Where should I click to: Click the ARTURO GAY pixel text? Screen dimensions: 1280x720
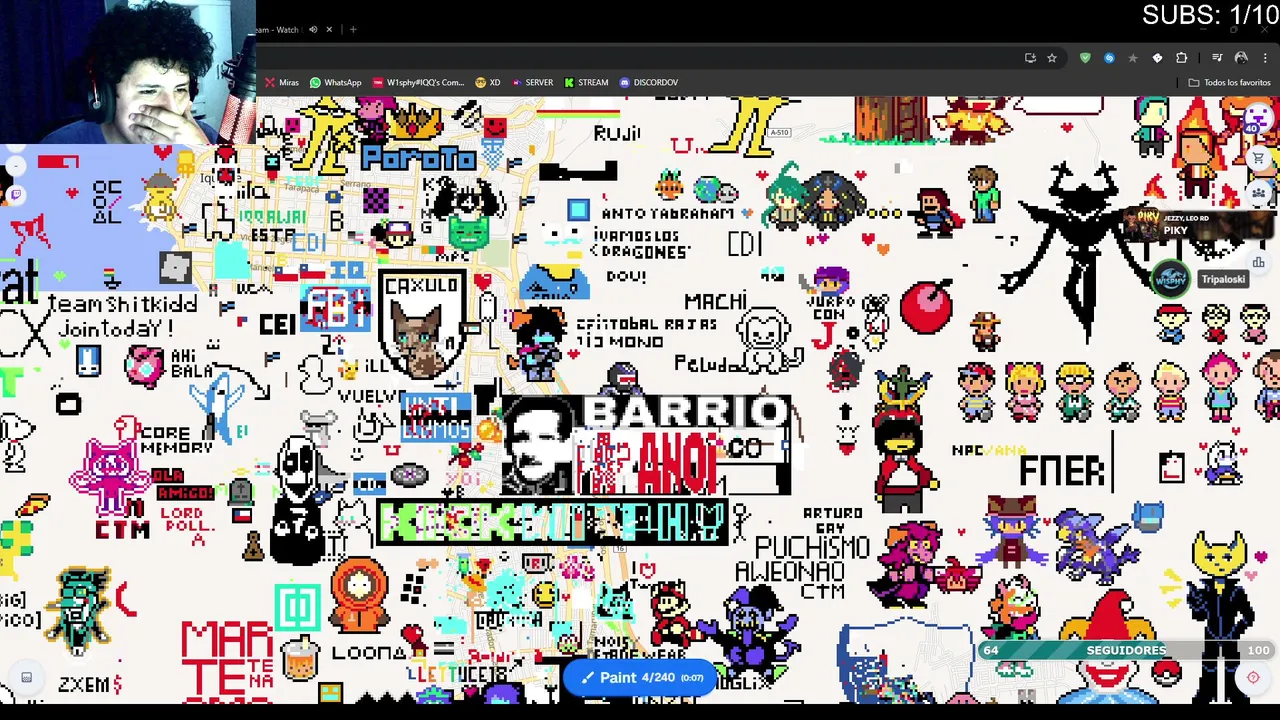point(832,520)
